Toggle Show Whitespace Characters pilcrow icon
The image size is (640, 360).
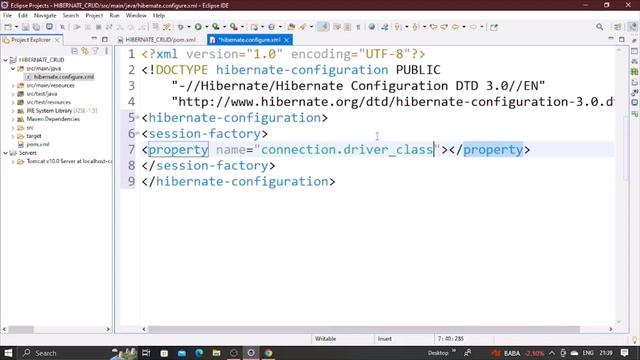point(358,27)
